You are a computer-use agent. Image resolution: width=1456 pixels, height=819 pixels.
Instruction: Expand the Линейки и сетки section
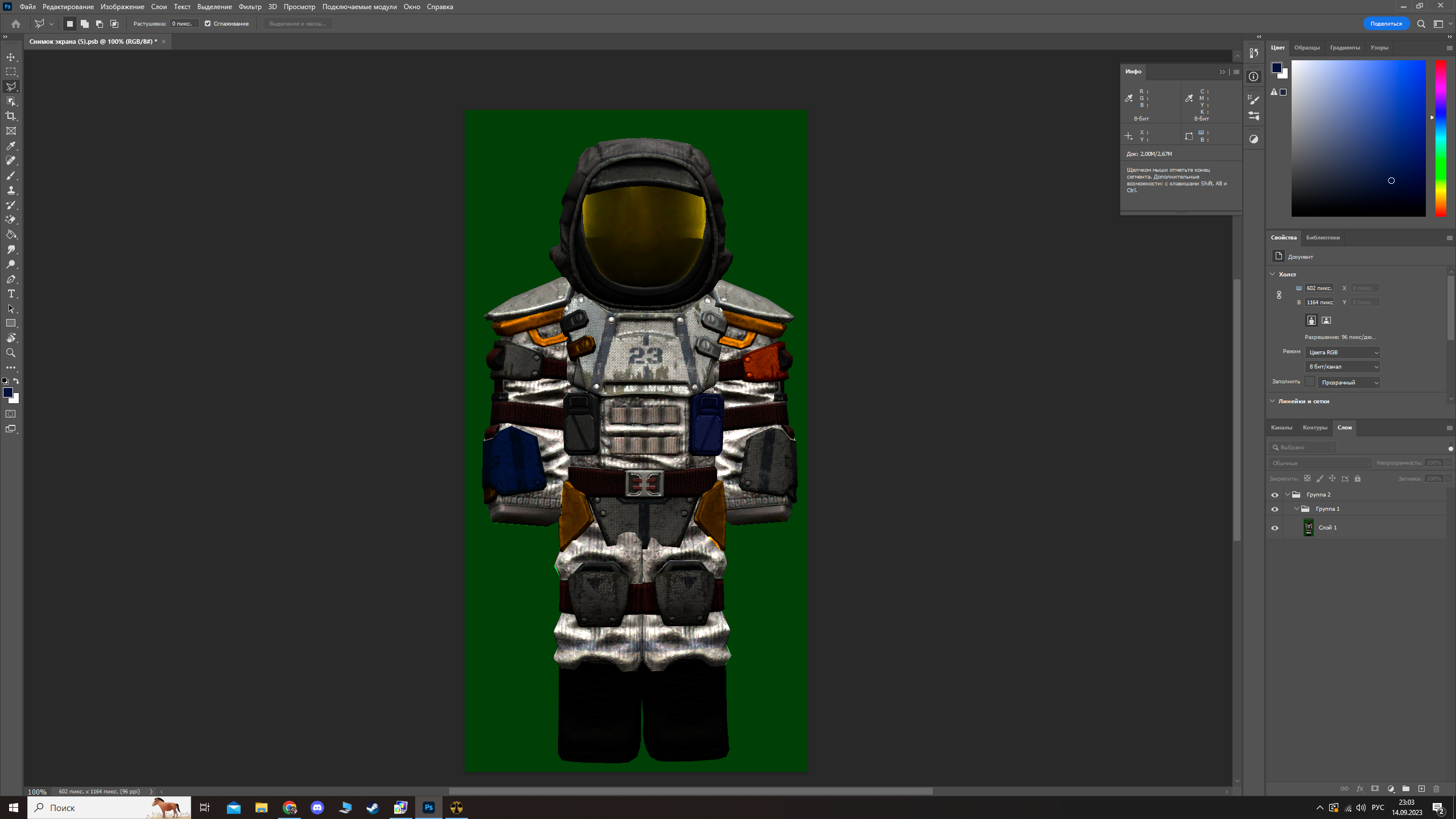[1272, 401]
